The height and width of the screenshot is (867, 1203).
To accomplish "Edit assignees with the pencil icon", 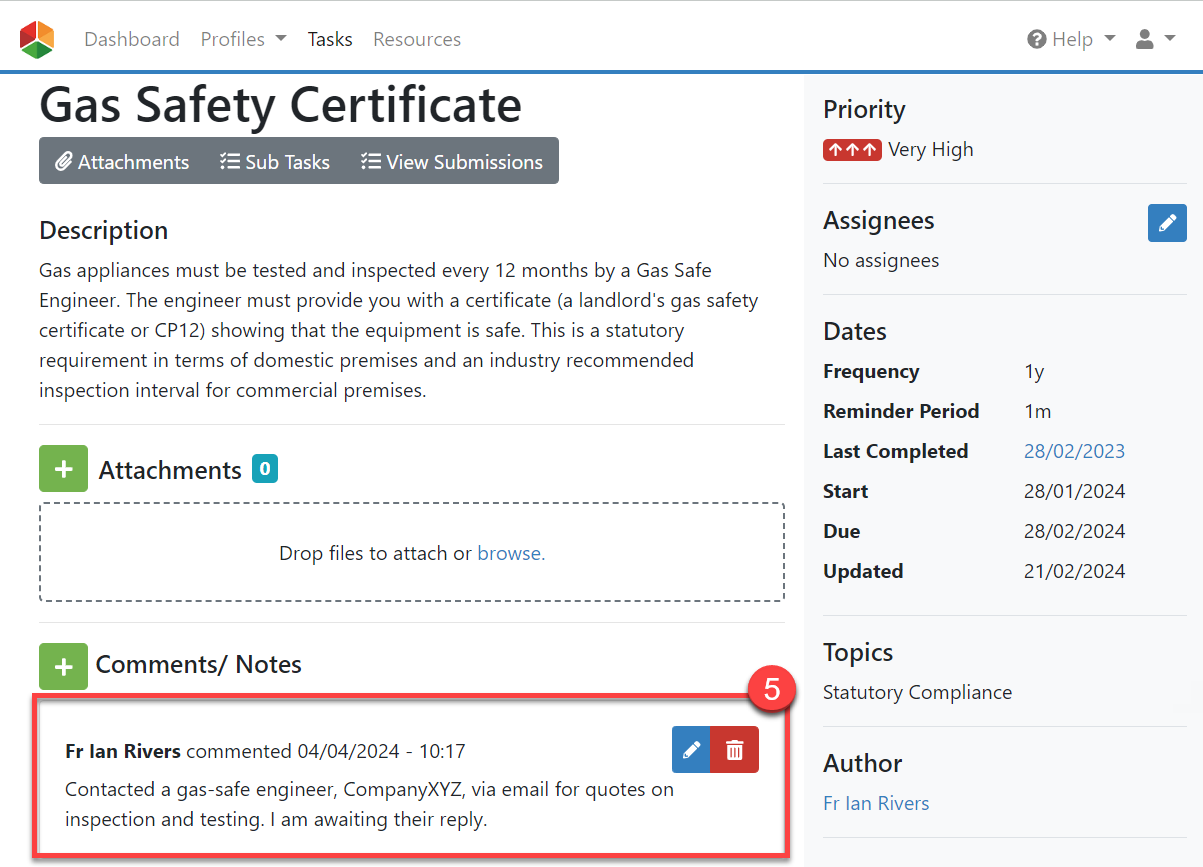I will [x=1166, y=223].
